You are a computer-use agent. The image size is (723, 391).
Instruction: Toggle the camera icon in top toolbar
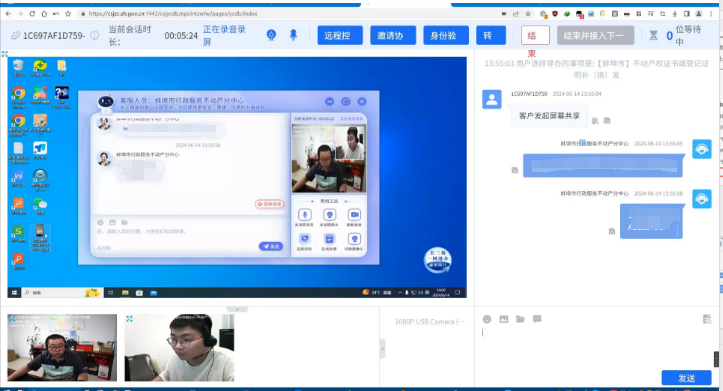tap(272, 35)
